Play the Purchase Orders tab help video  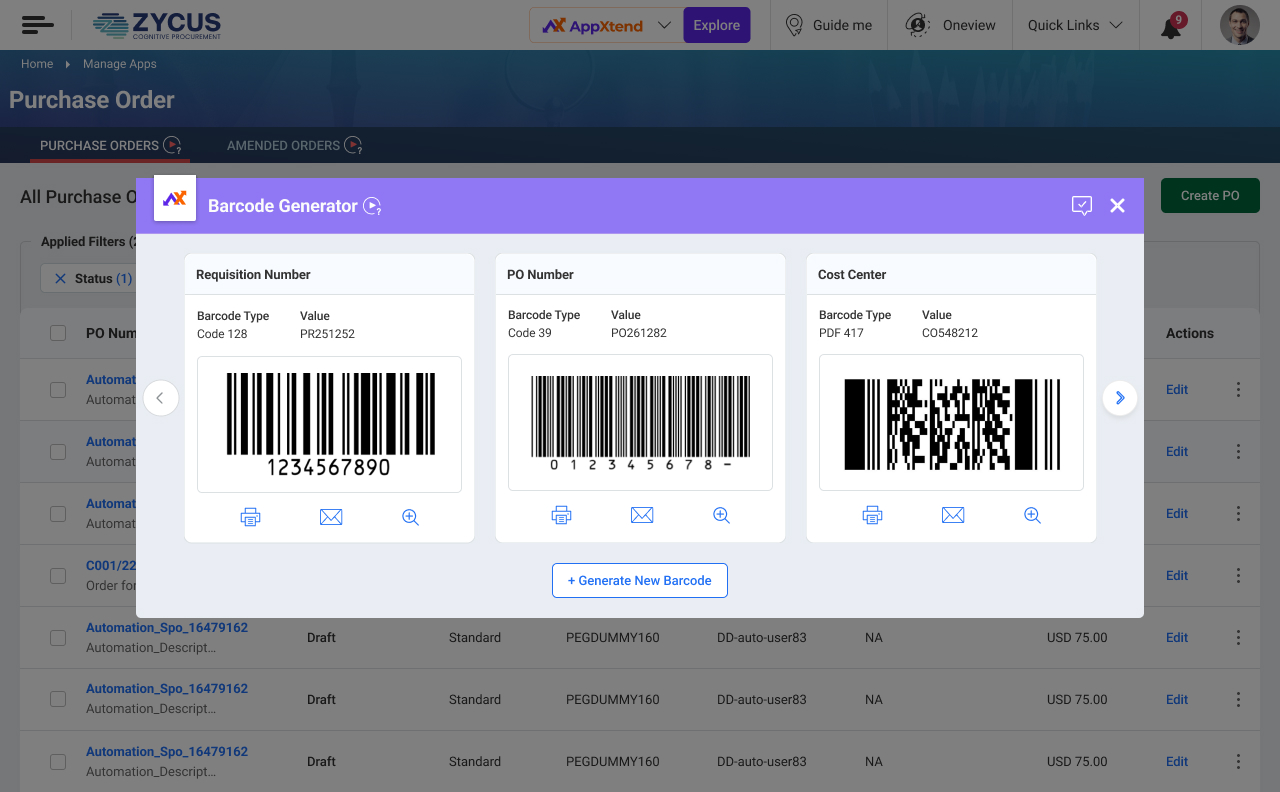pos(172,145)
